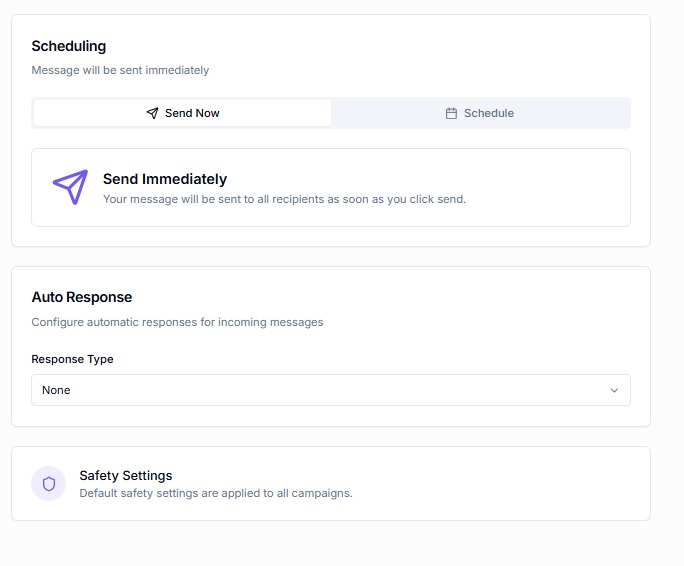Expand the Response Type chevron arrow
The width and height of the screenshot is (684, 566).
[x=614, y=390]
